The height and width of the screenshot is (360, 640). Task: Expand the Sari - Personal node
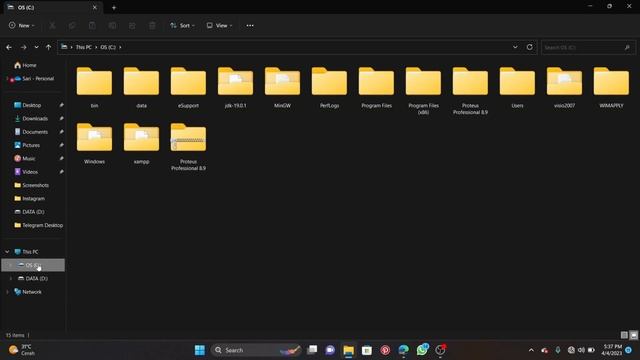click(7, 78)
